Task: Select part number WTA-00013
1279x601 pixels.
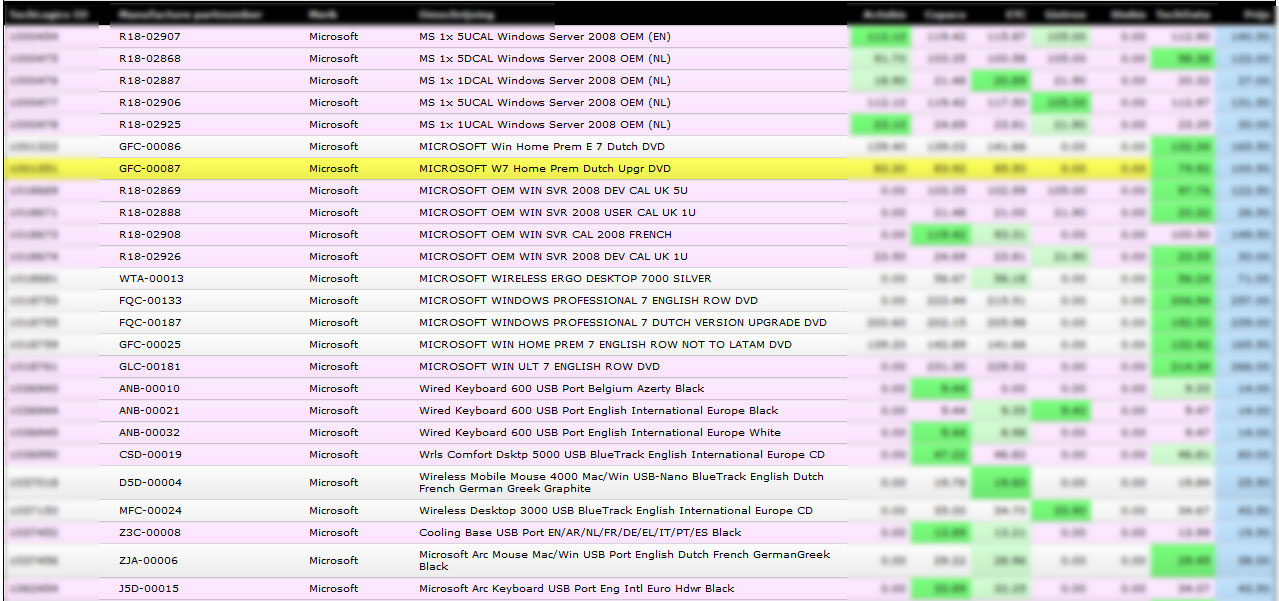Action: pyautogui.click(x=151, y=279)
